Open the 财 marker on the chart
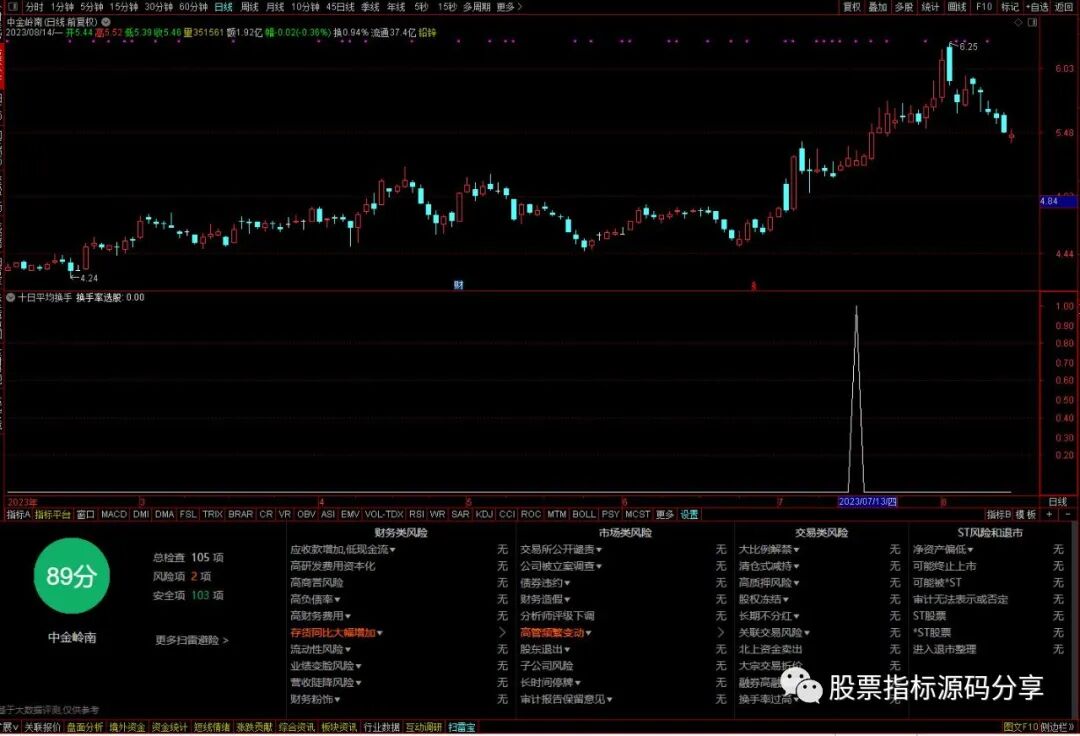The width and height of the screenshot is (1080, 736). 459,284
